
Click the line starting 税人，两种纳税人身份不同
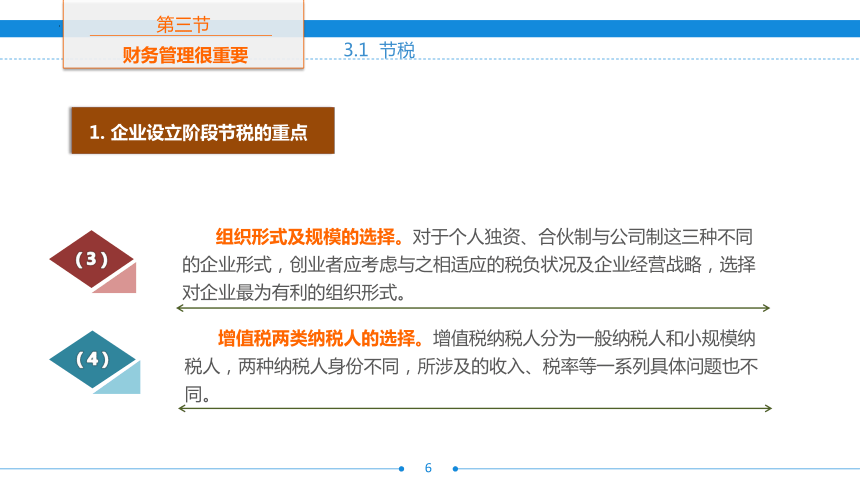pos(471,366)
